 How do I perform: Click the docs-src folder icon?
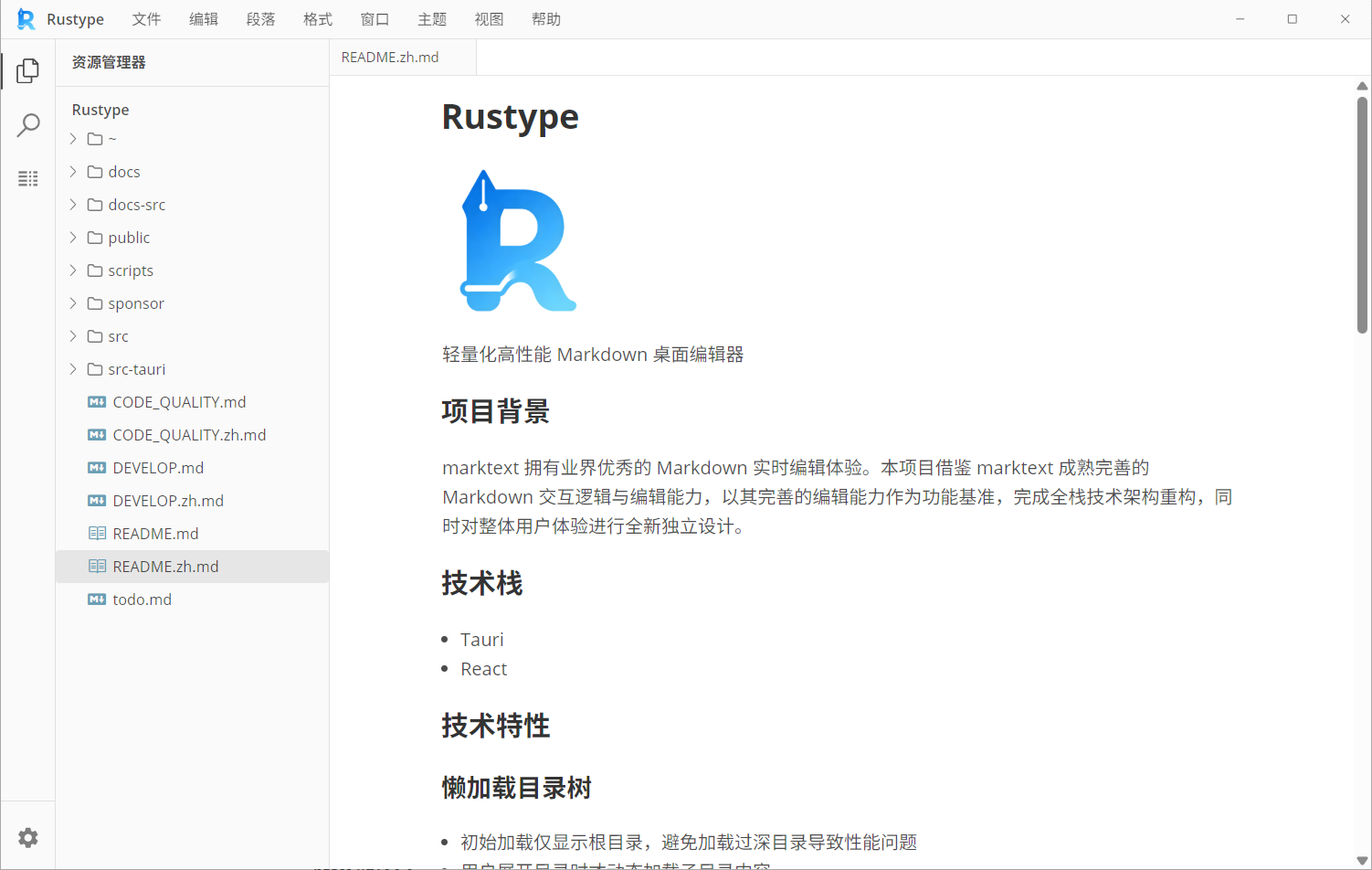click(x=95, y=205)
